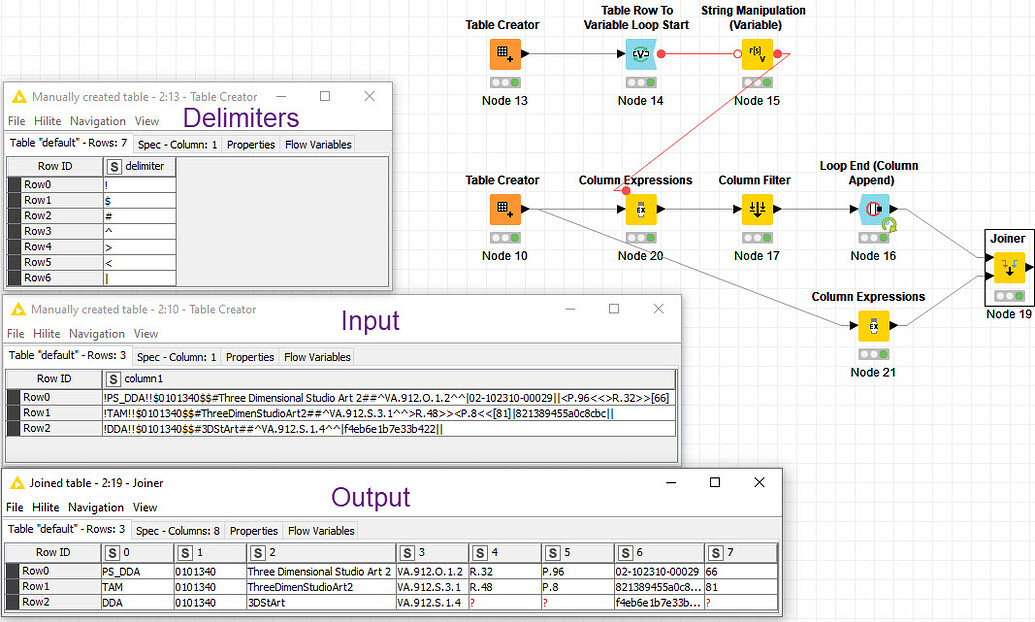
Task: Switch to Flow Variables tab in Joined table
Action: click(322, 530)
